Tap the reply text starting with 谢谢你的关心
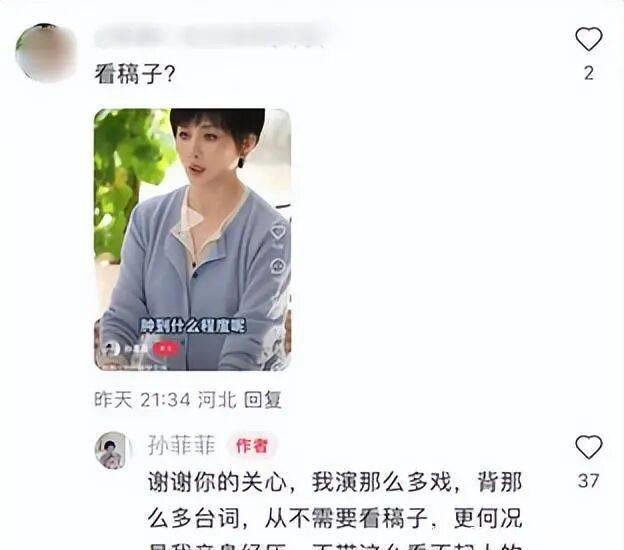The height and width of the screenshot is (550, 624). pos(335,510)
